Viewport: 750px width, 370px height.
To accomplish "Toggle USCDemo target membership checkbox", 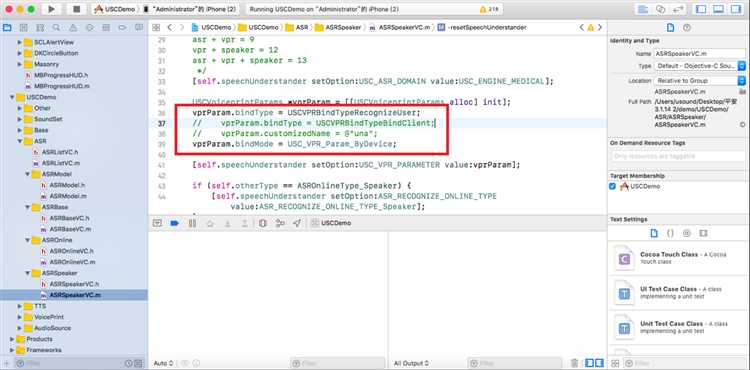I will pyautogui.click(x=613, y=186).
